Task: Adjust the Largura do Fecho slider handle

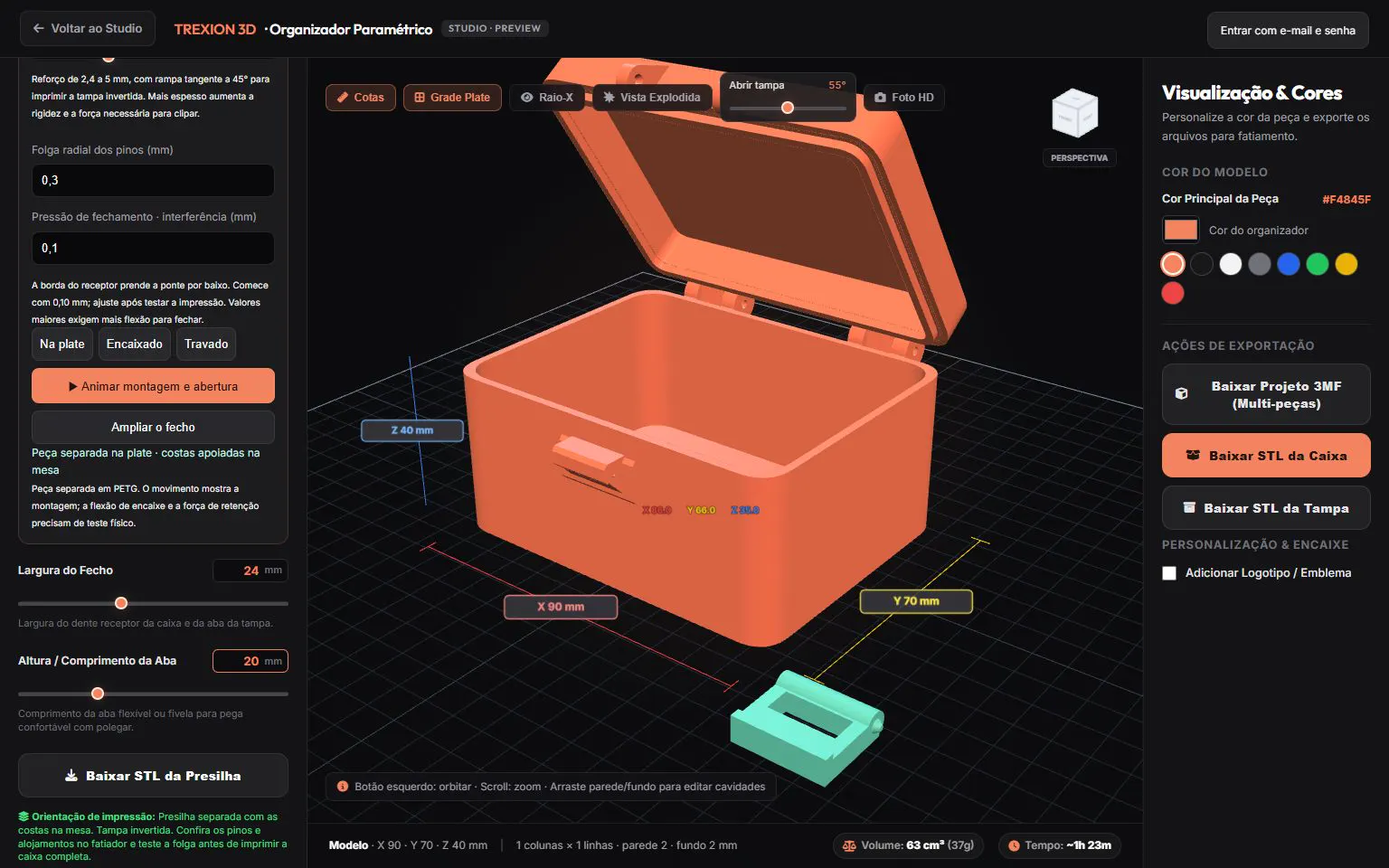Action: click(x=121, y=603)
